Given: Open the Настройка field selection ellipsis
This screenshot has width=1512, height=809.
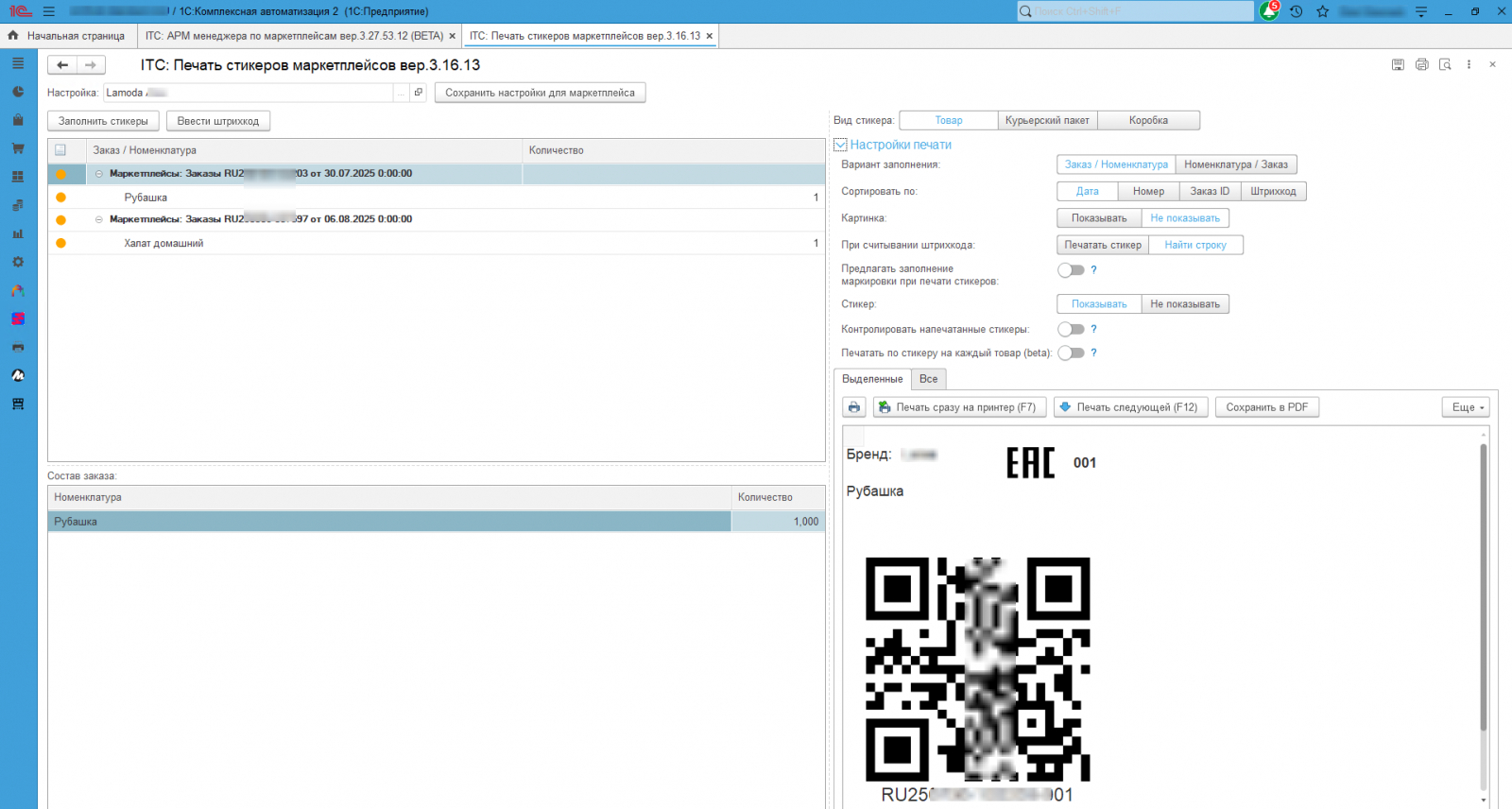Looking at the screenshot, I should point(402,93).
